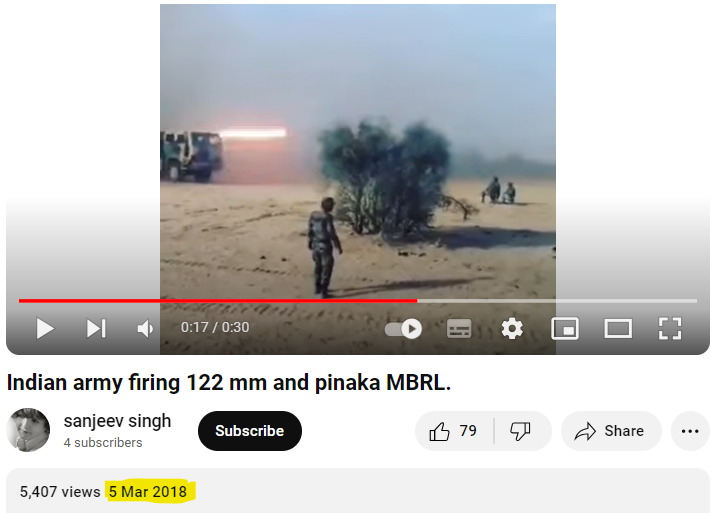
Task: Open sanjeev singh channel avatar
Action: pos(28,430)
